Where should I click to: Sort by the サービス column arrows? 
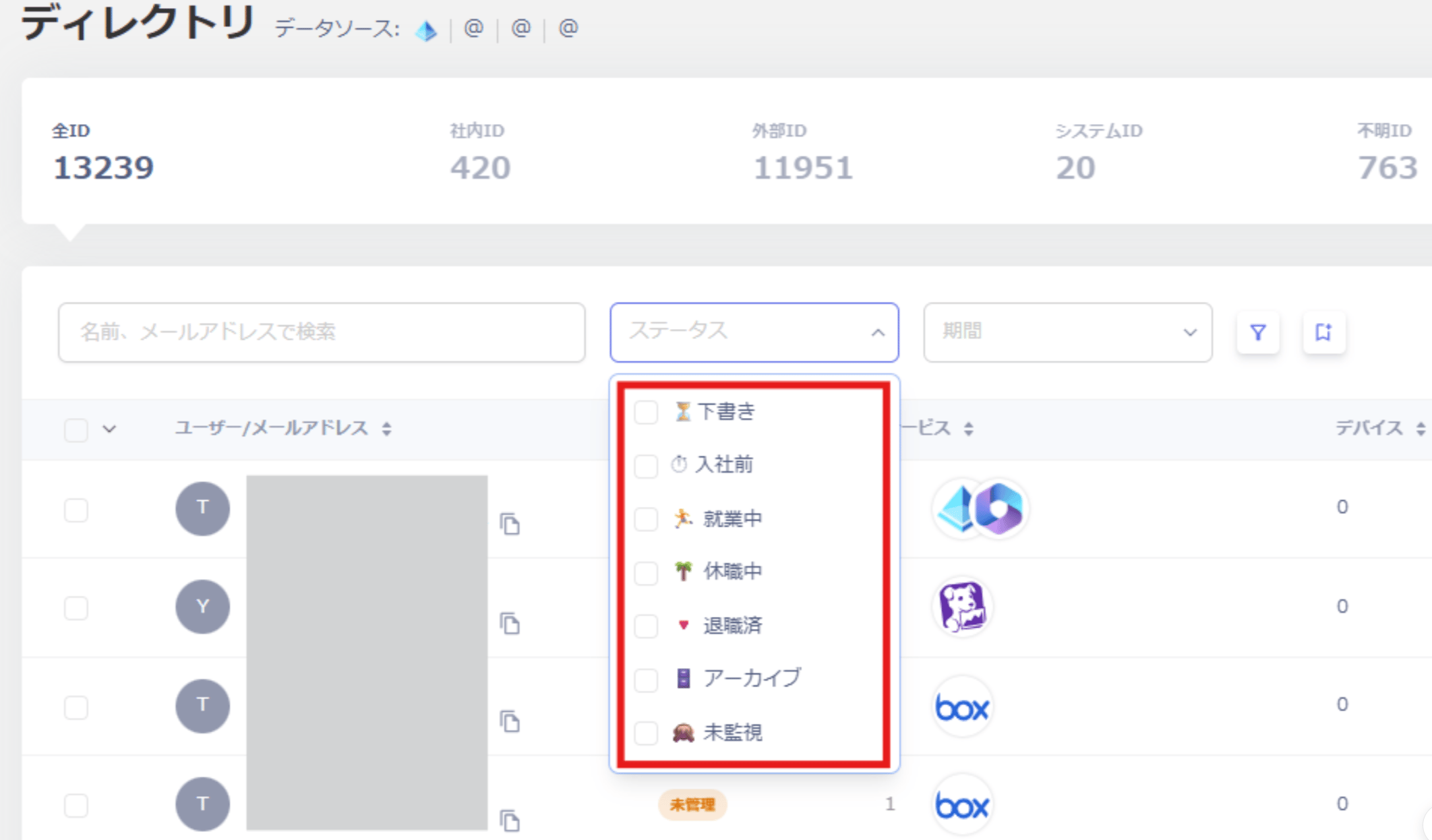point(969,429)
